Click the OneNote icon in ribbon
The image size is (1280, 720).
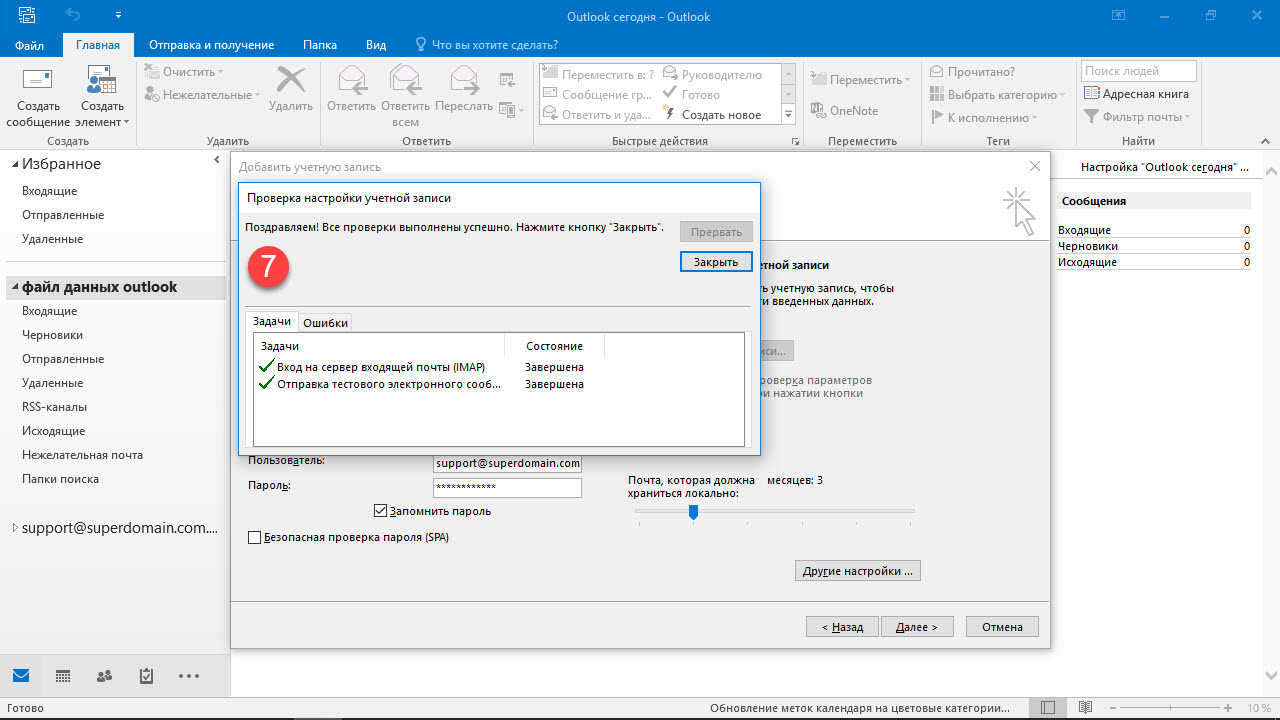(x=818, y=111)
